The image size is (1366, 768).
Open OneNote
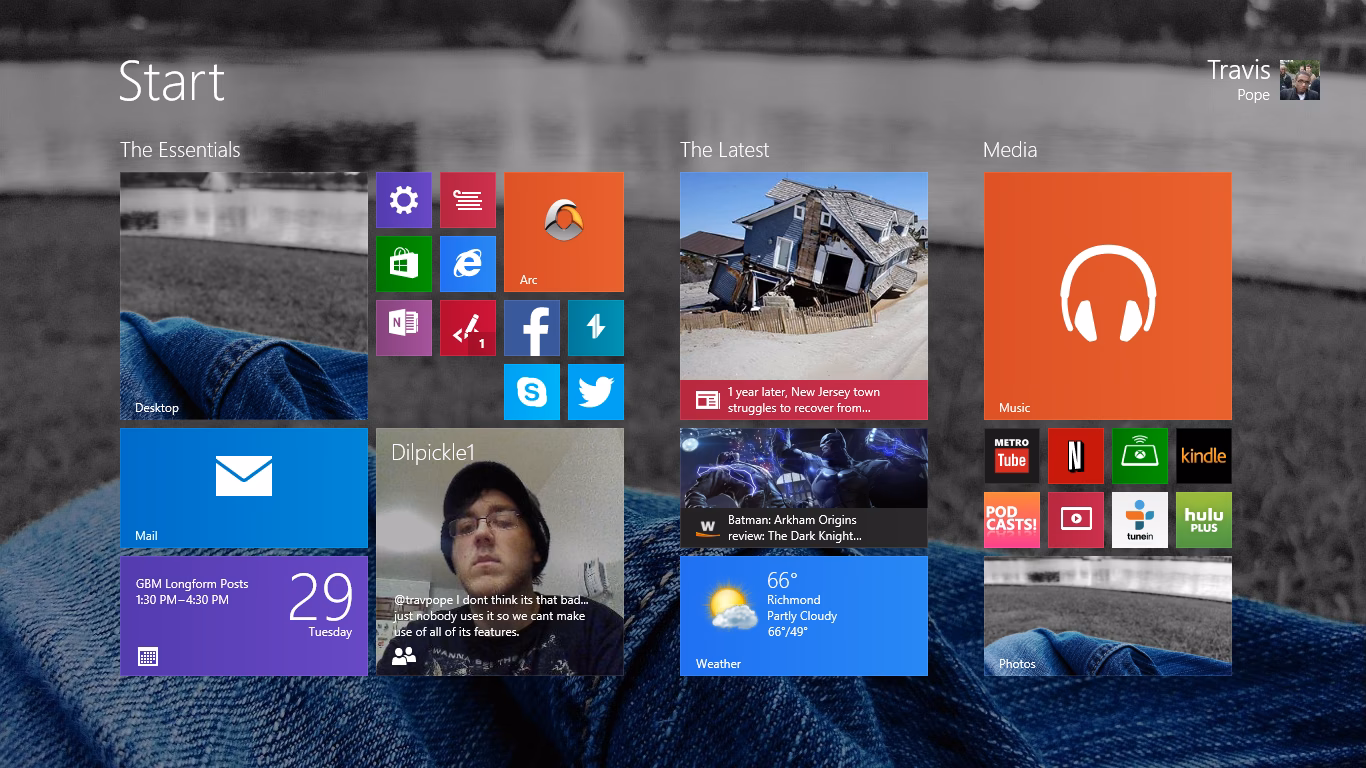[x=403, y=327]
